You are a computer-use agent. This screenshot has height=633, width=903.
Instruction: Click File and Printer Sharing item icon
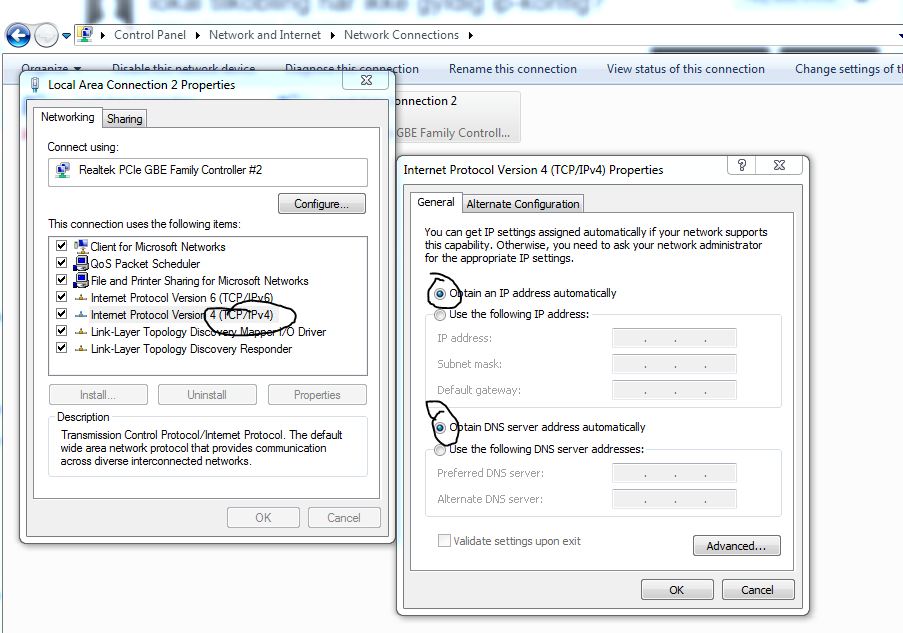tap(81, 280)
